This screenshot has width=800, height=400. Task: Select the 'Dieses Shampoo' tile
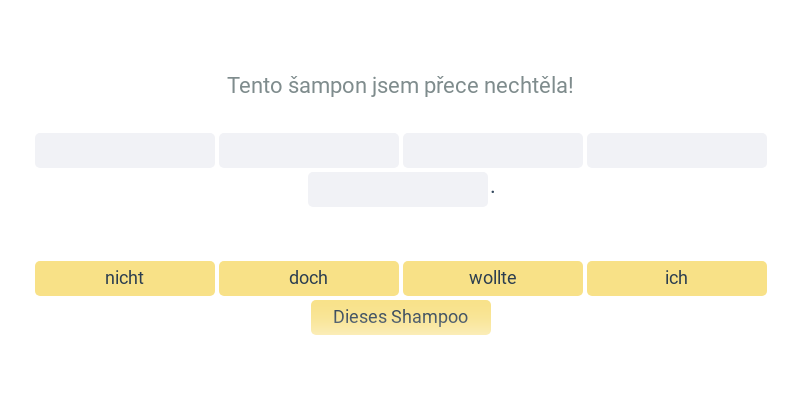pyautogui.click(x=401, y=317)
